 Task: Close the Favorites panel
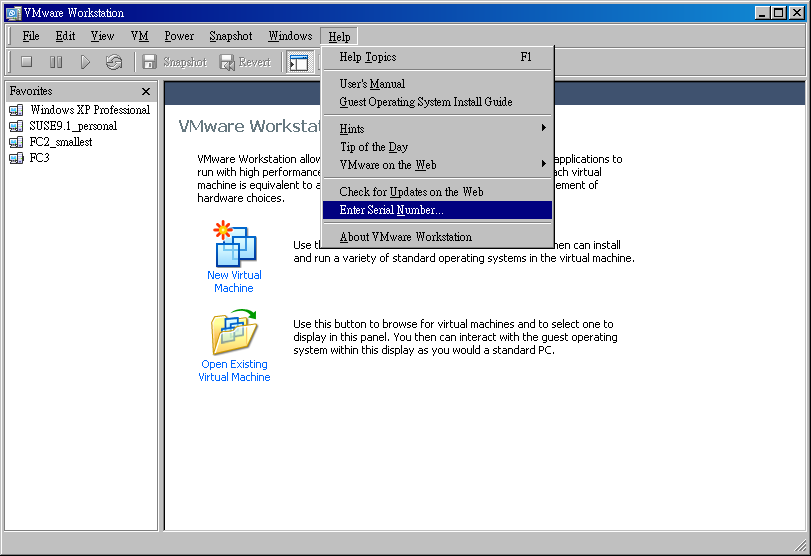[146, 91]
